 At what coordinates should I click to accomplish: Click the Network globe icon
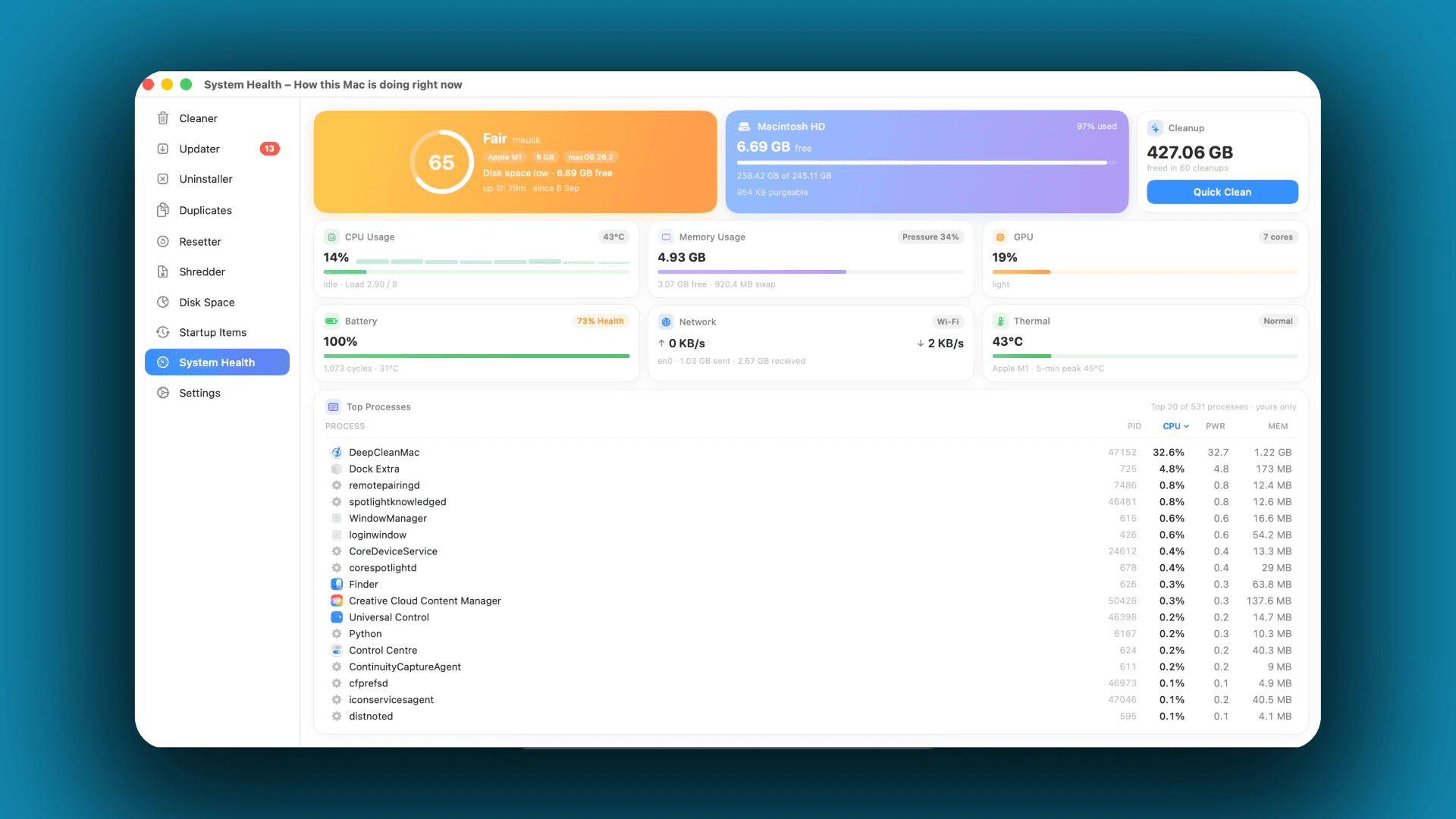(666, 322)
